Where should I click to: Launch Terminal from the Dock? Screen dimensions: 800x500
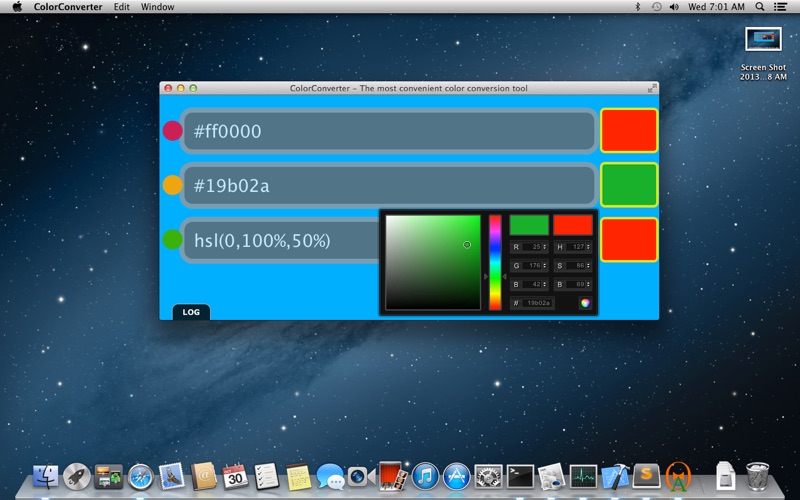520,477
